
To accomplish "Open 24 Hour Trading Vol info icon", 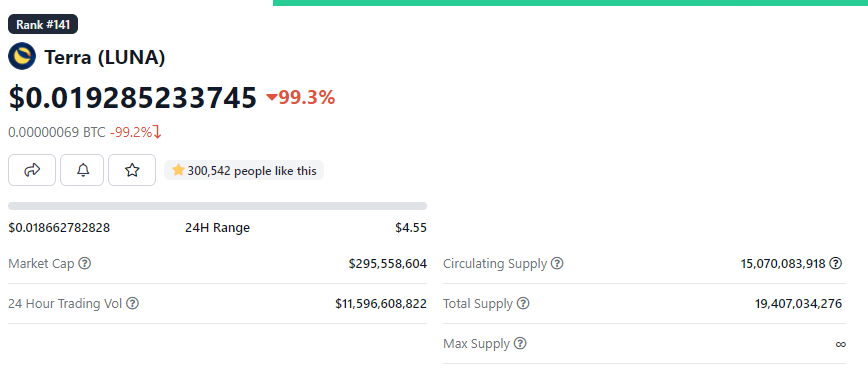I will coord(133,304).
